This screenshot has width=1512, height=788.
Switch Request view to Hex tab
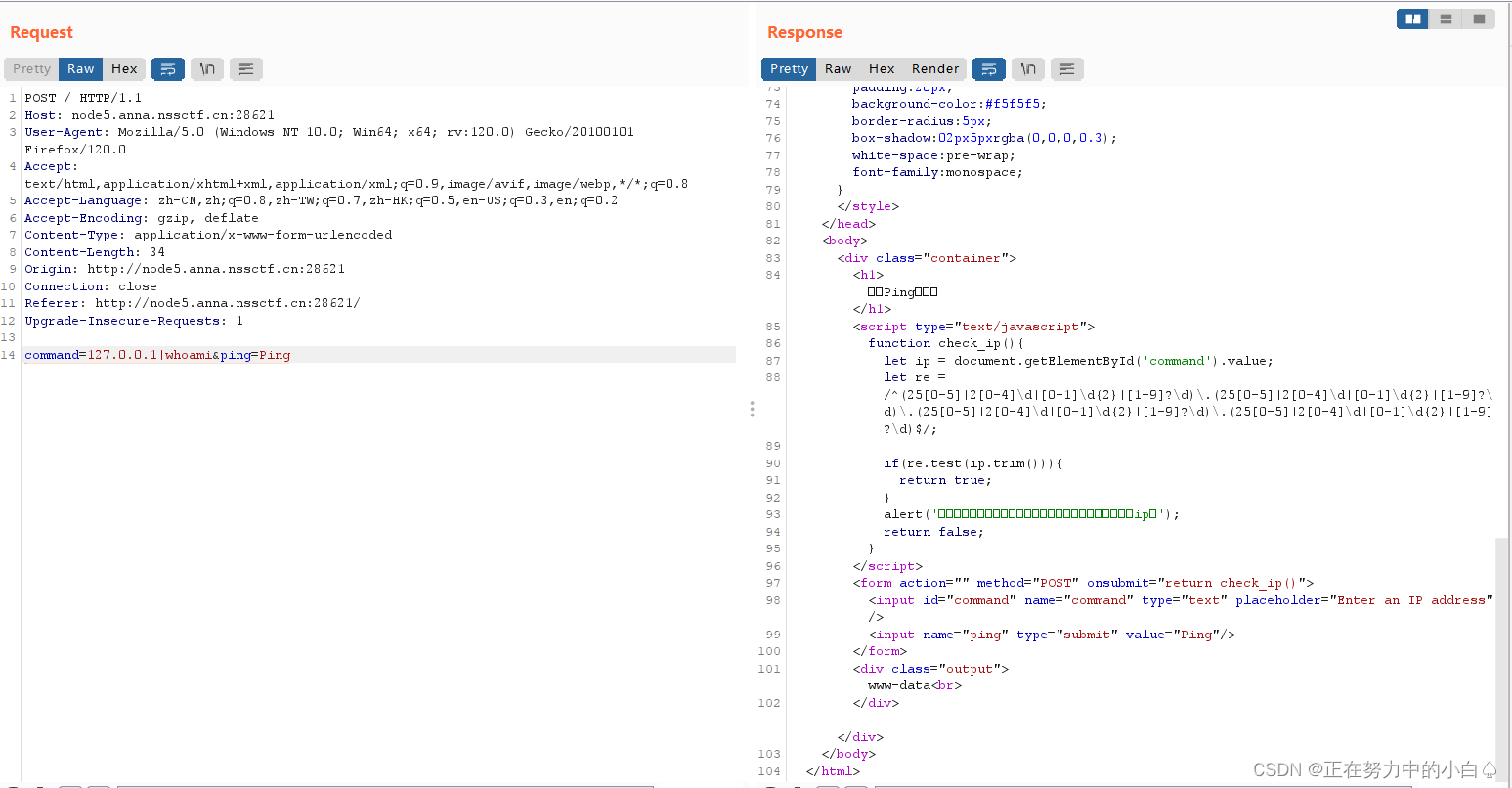[124, 68]
